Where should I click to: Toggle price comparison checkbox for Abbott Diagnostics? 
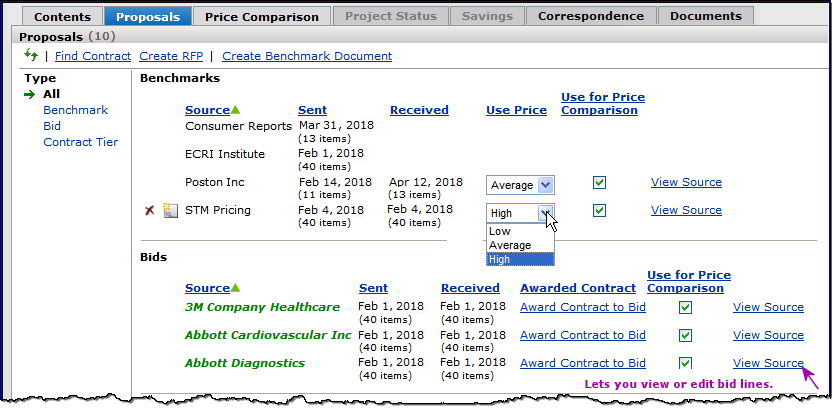pyautogui.click(x=685, y=364)
